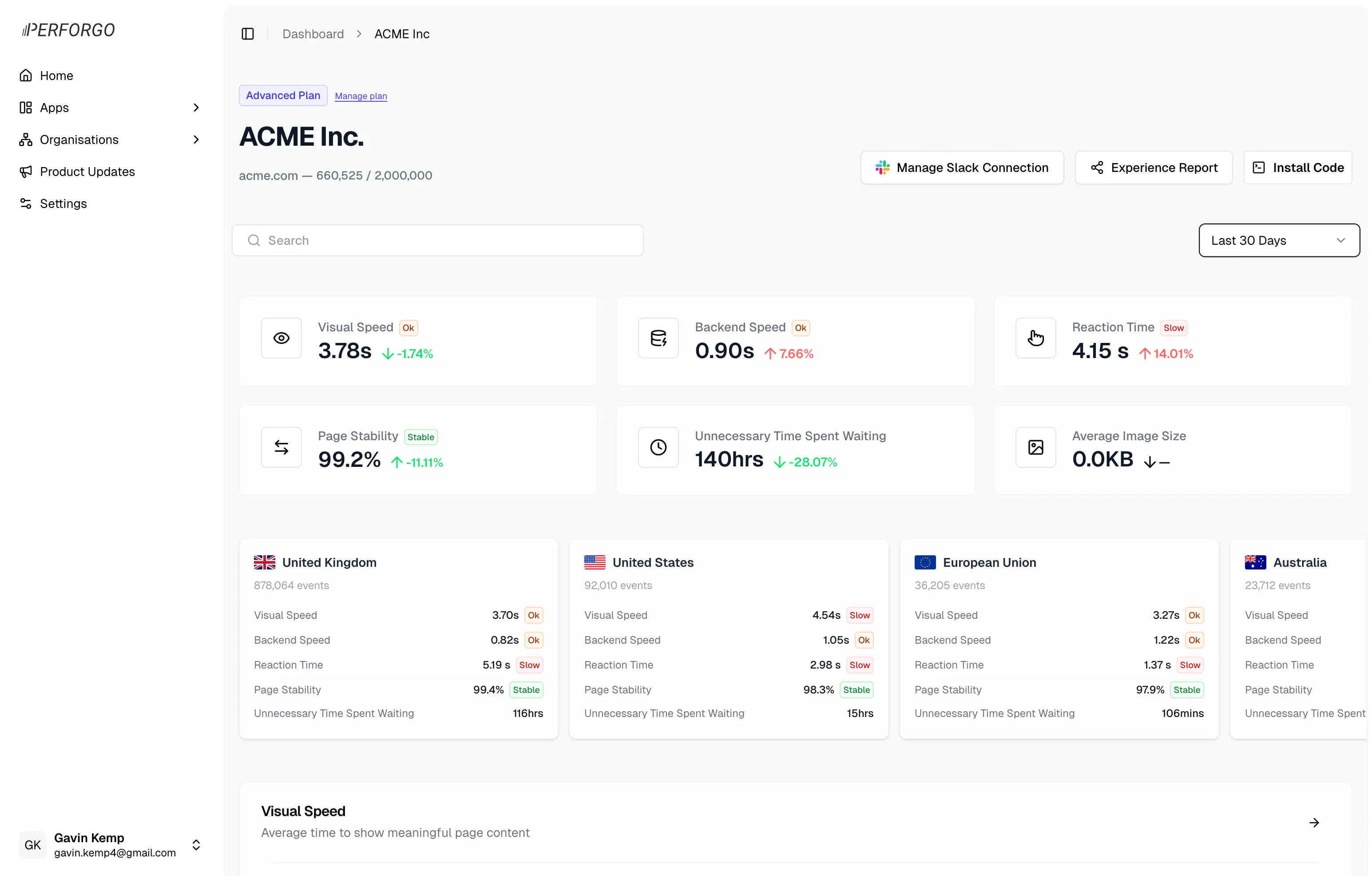Click the 0.0KB image size value
The width and height of the screenshot is (1372, 876).
click(x=1103, y=459)
